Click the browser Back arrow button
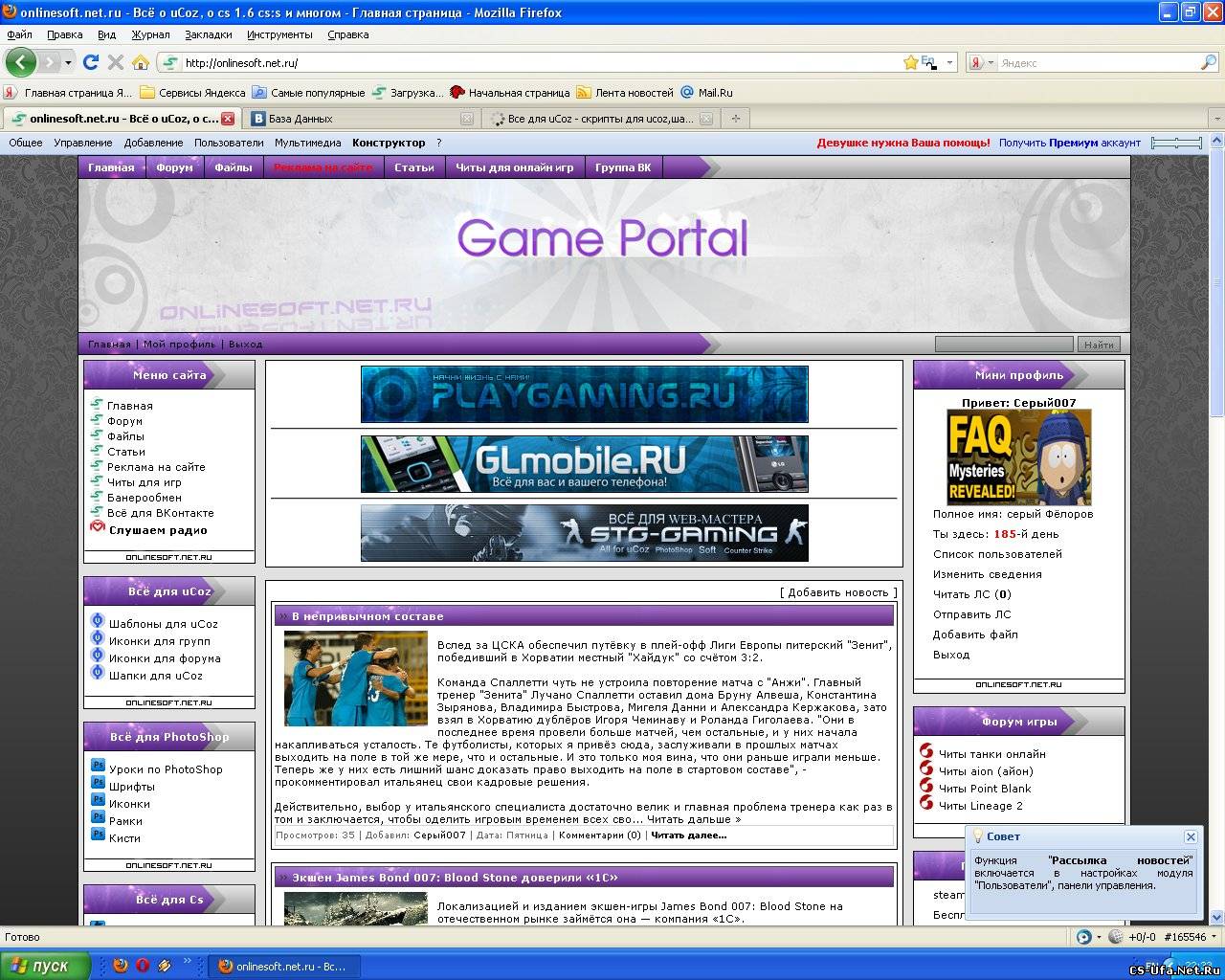The height and width of the screenshot is (980, 1225). coord(20,62)
